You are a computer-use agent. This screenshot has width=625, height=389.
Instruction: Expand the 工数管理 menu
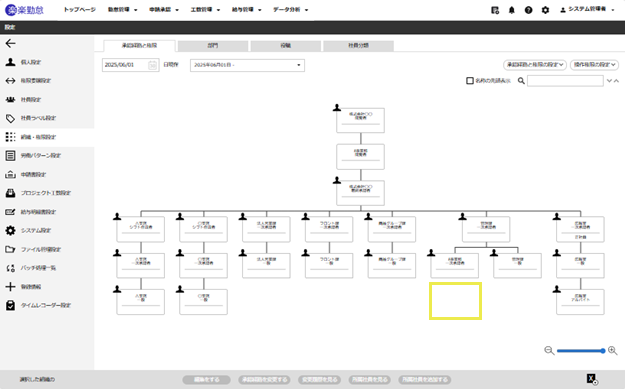tap(205, 10)
